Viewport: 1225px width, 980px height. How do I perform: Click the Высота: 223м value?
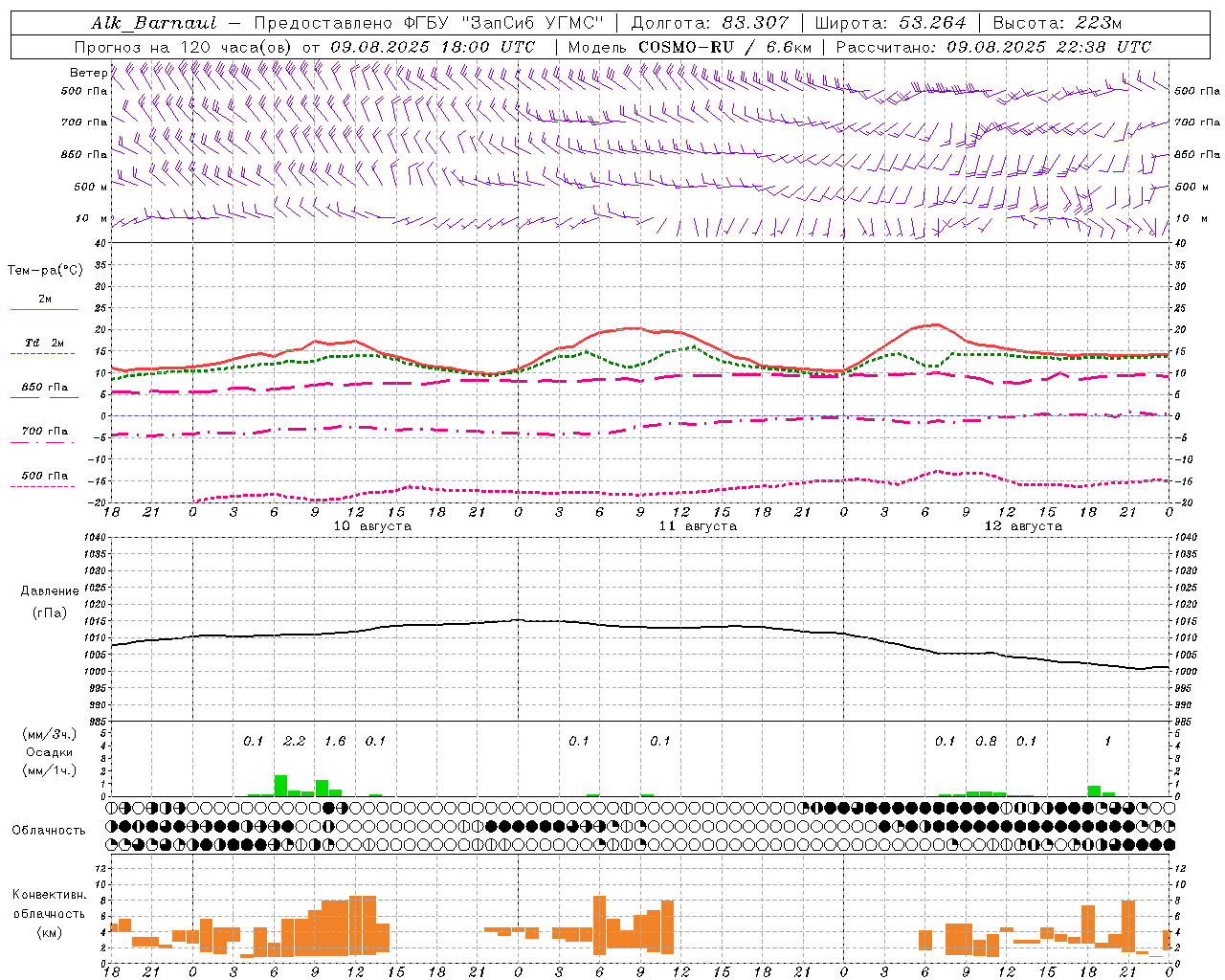pos(1058,23)
